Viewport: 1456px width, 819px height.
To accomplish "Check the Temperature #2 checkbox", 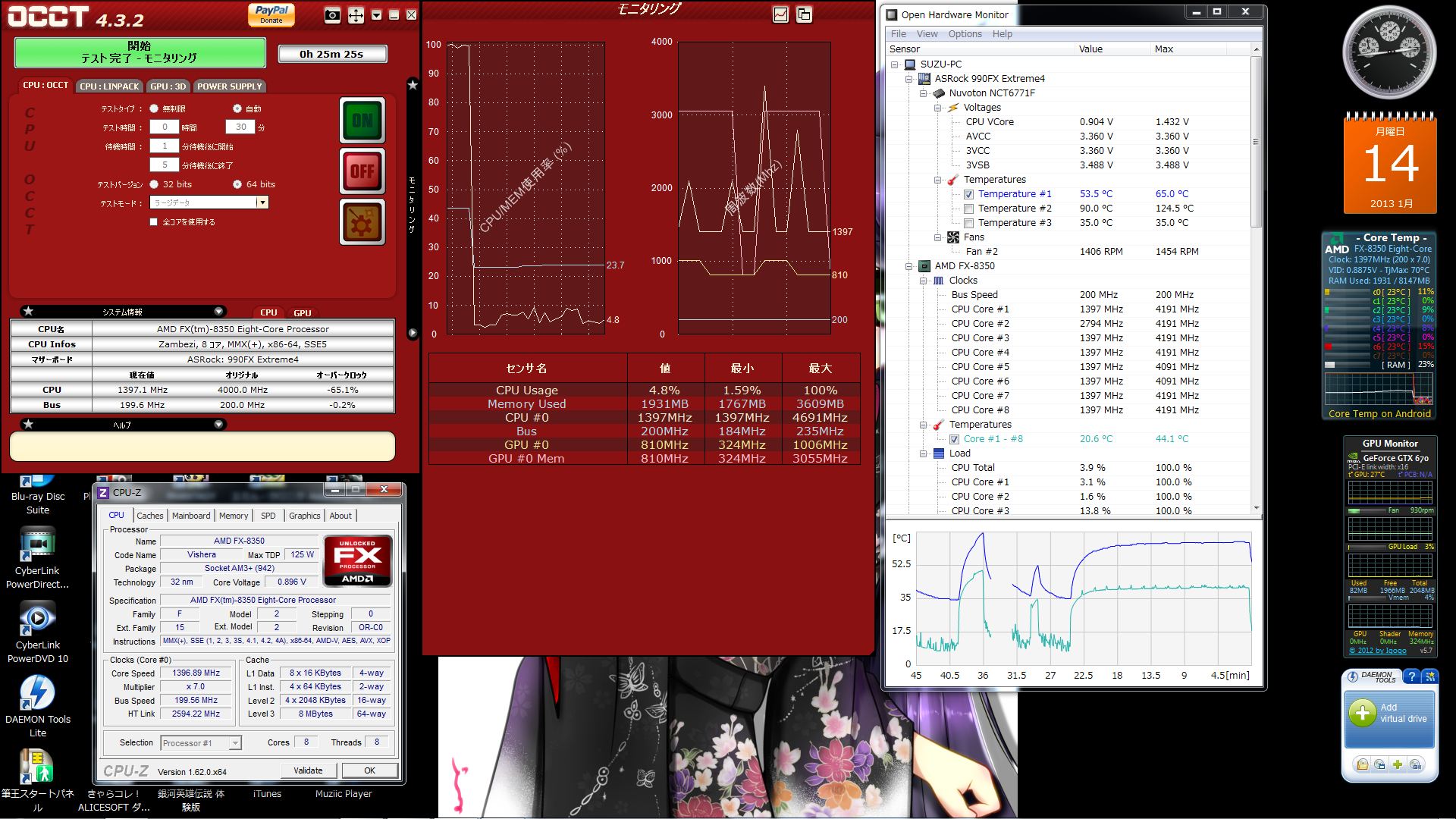I will 968,209.
